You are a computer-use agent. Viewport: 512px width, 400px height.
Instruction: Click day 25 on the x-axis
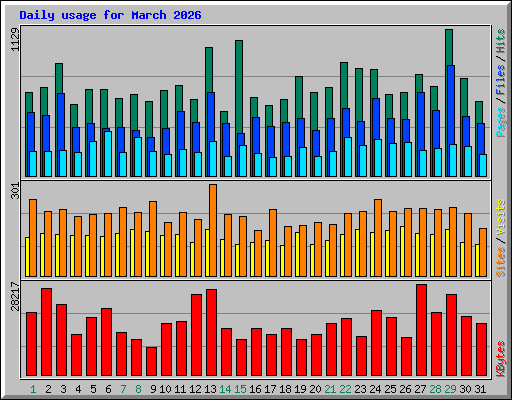tap(390, 389)
